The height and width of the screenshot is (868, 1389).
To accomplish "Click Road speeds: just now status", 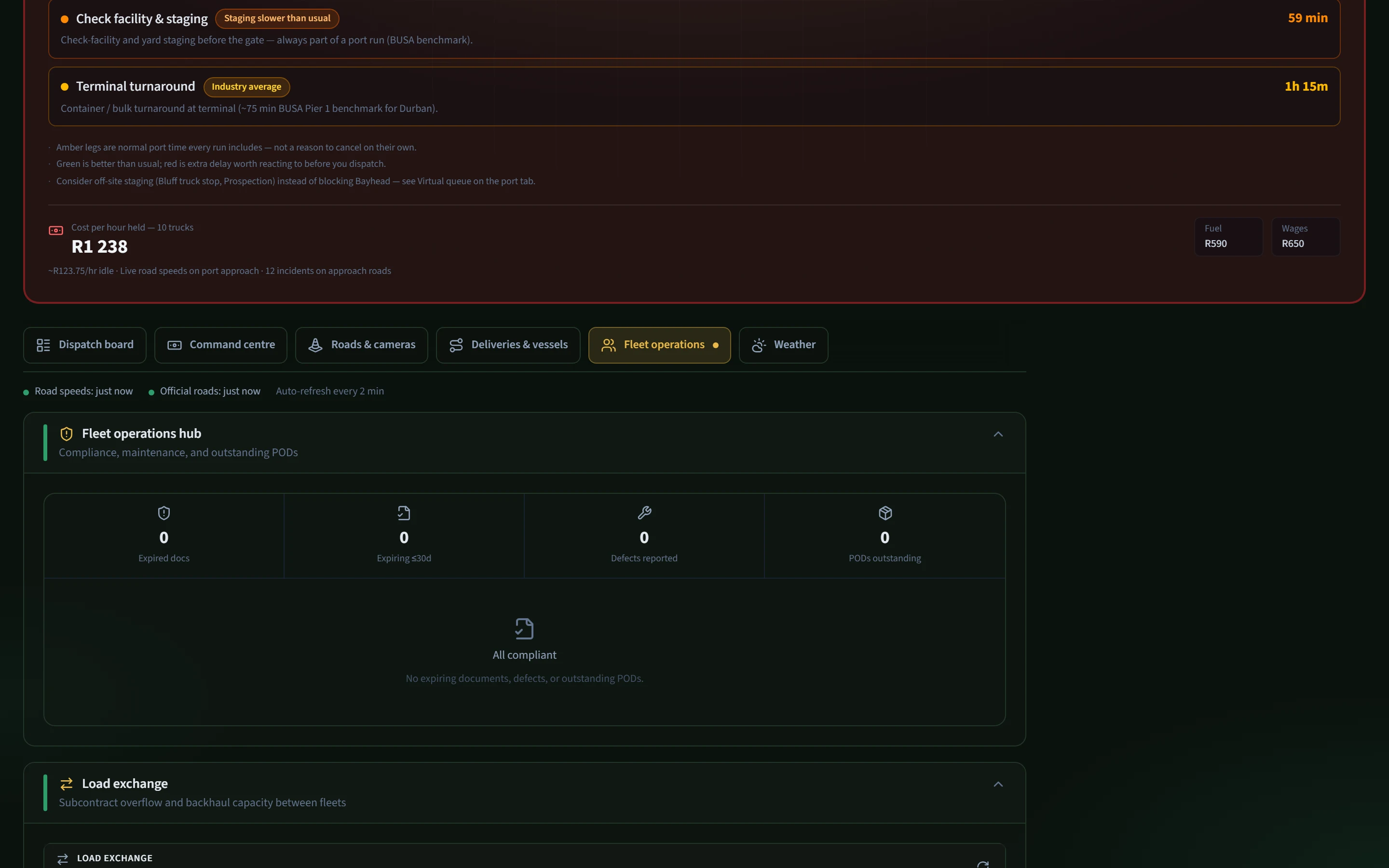I will (x=78, y=392).
